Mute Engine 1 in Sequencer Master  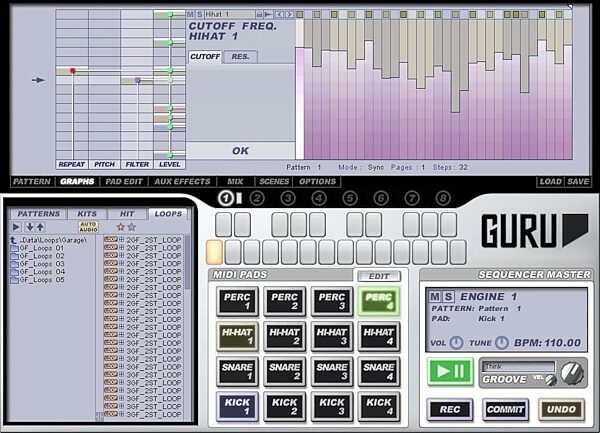click(435, 297)
